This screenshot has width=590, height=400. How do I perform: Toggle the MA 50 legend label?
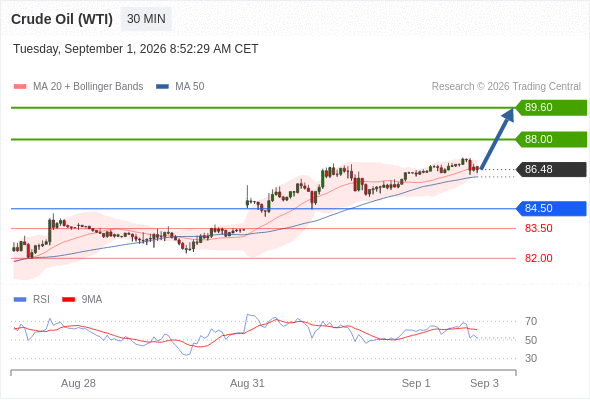coord(190,87)
